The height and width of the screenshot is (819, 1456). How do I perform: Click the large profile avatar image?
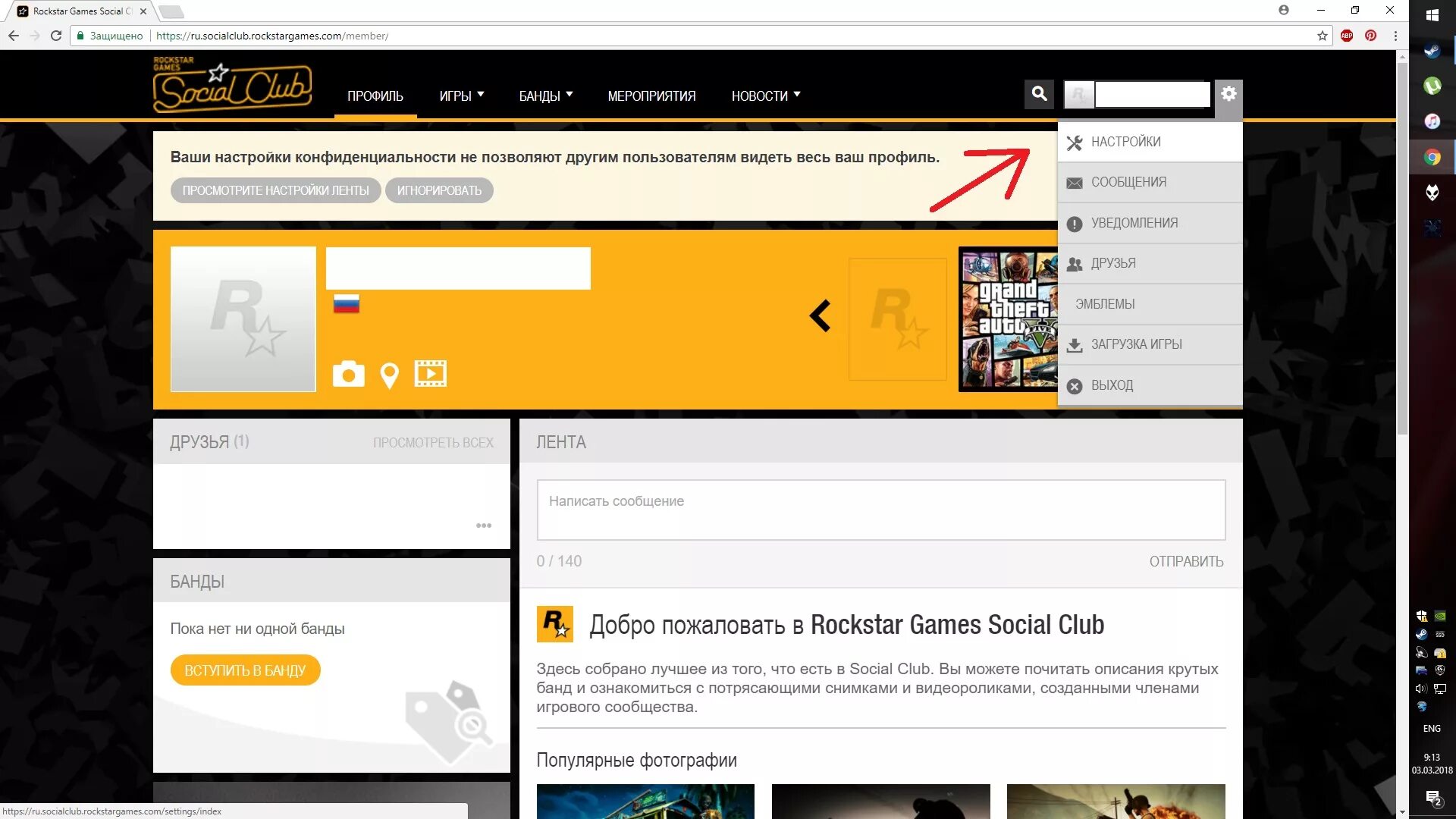(x=243, y=319)
